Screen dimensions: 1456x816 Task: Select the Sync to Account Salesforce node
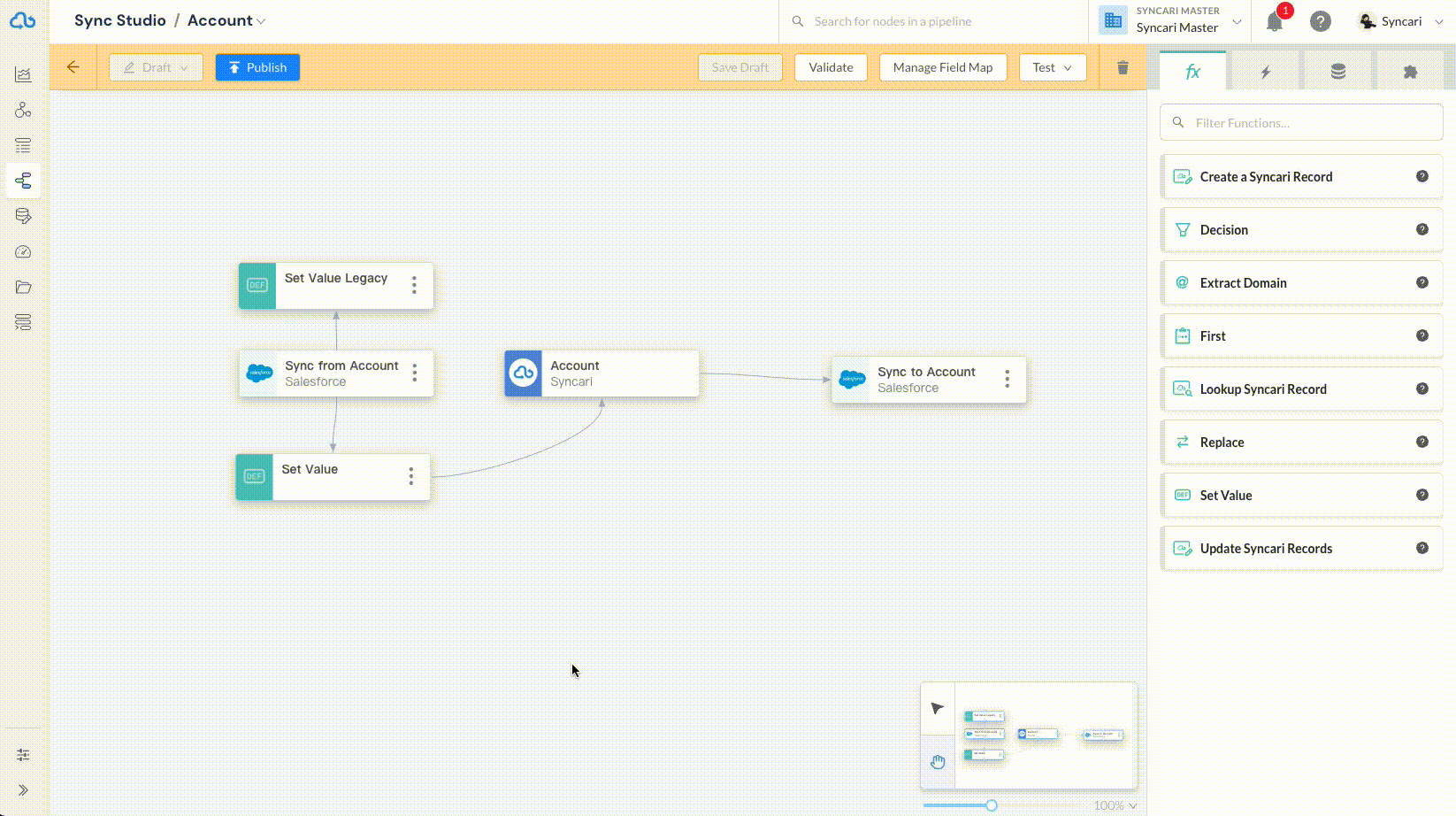[929, 379]
